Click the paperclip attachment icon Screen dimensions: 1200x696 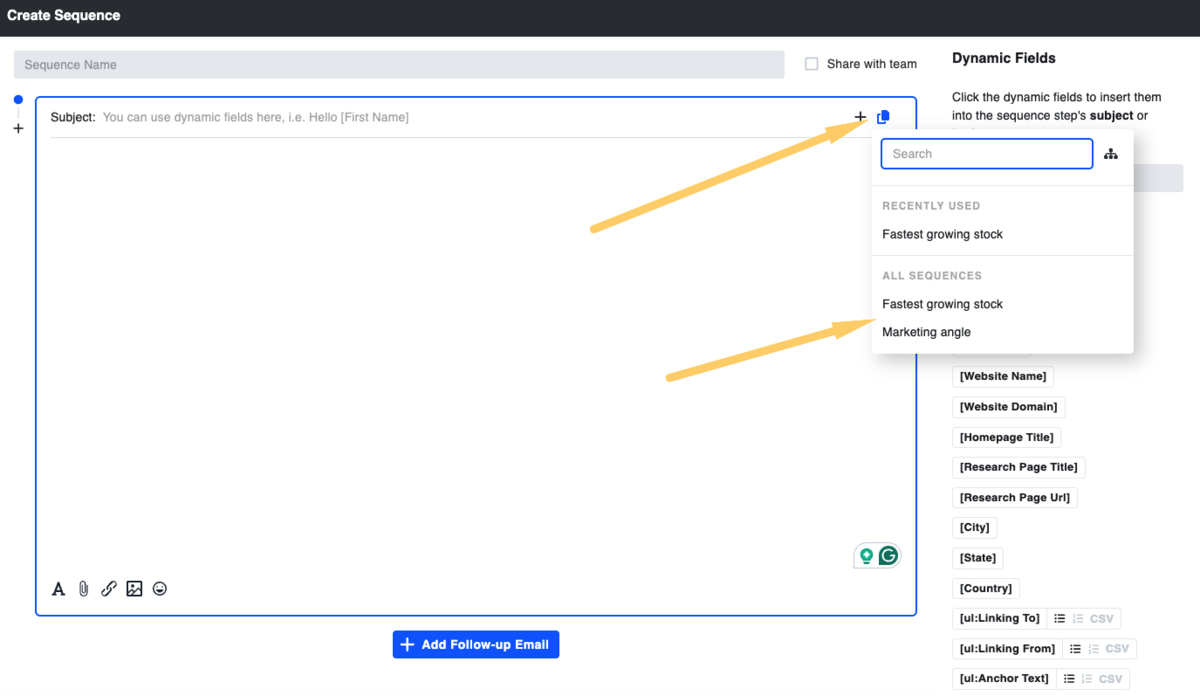point(84,589)
